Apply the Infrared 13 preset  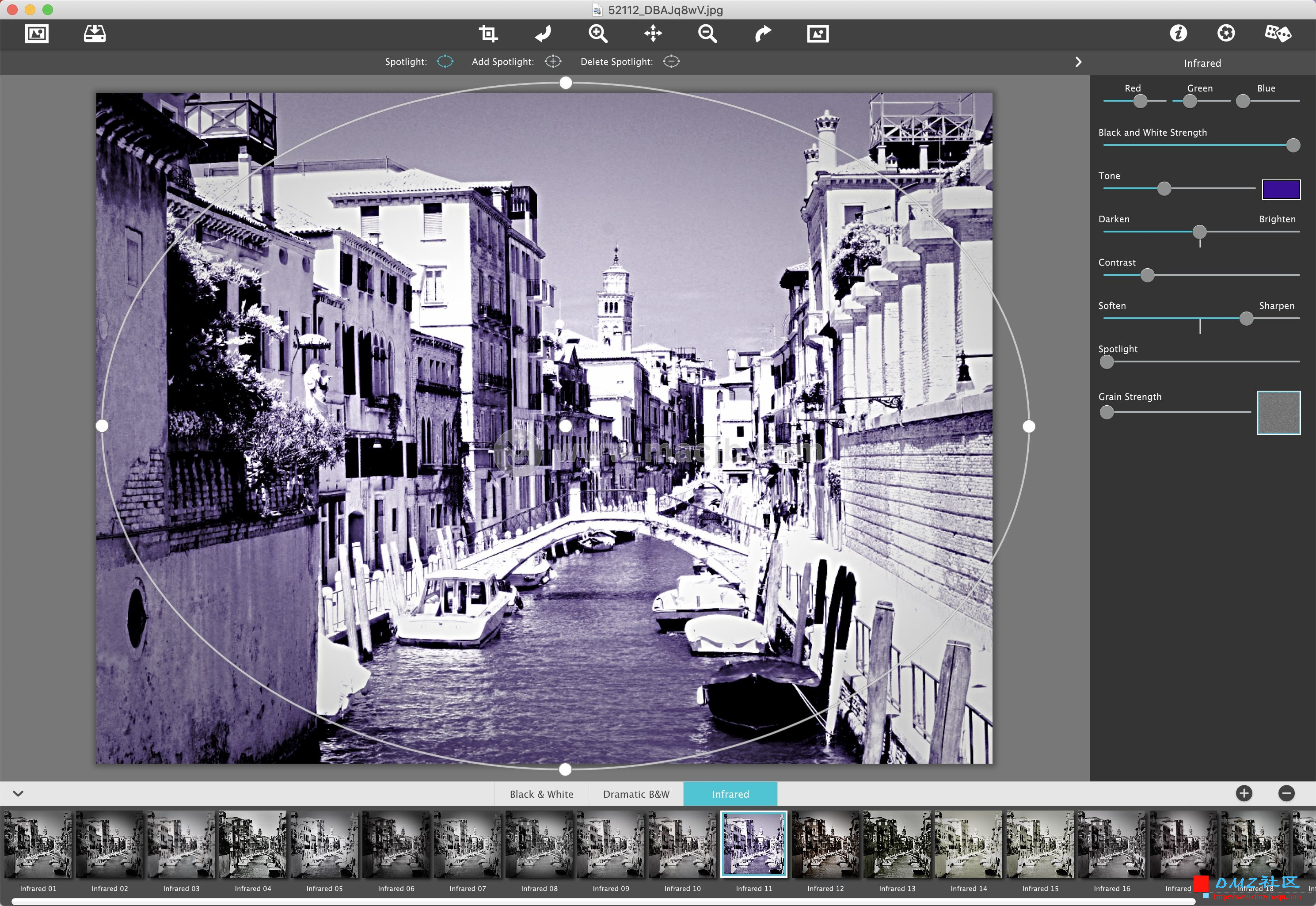(897, 844)
